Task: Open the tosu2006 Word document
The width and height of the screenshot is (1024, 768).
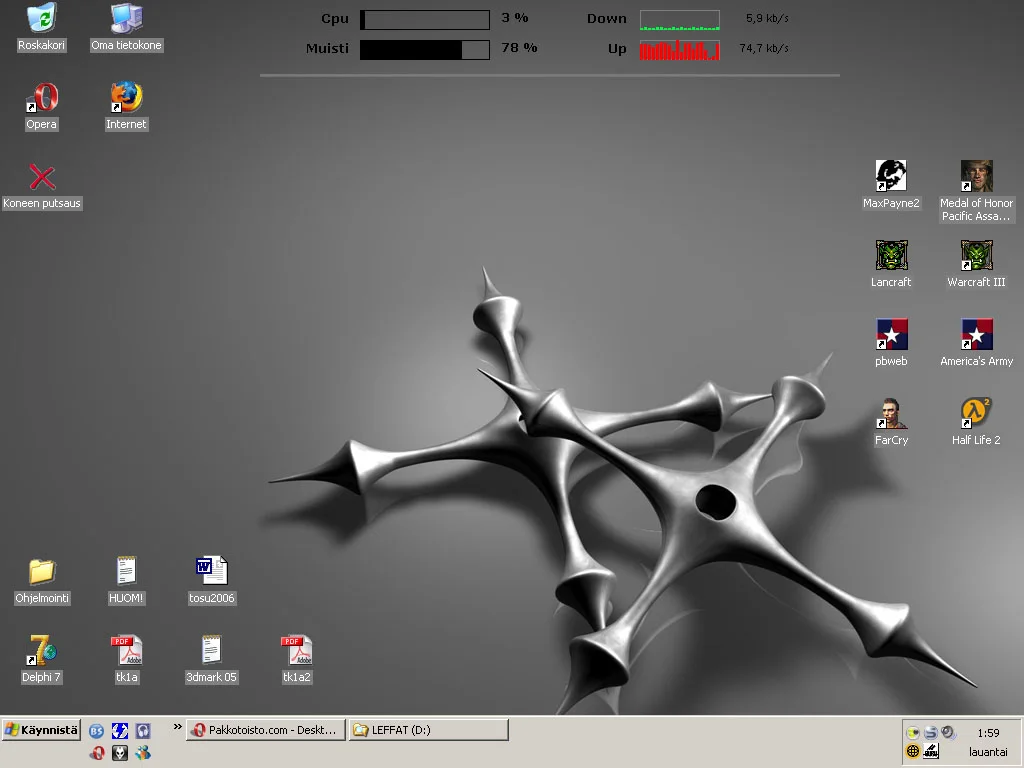Action: [x=211, y=572]
